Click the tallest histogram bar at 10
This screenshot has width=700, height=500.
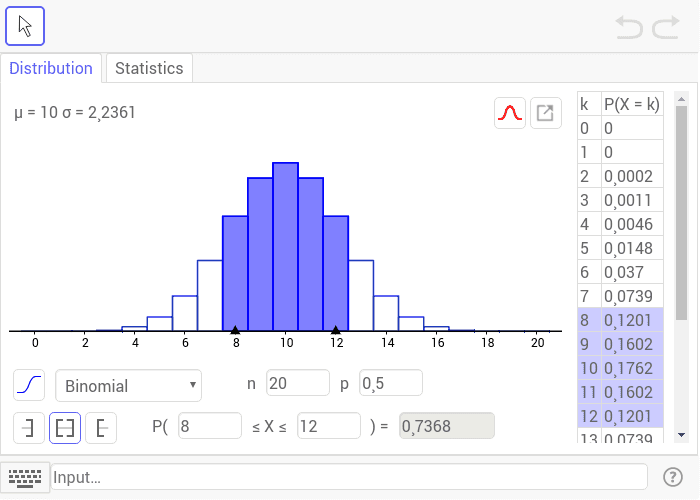[x=286, y=247]
